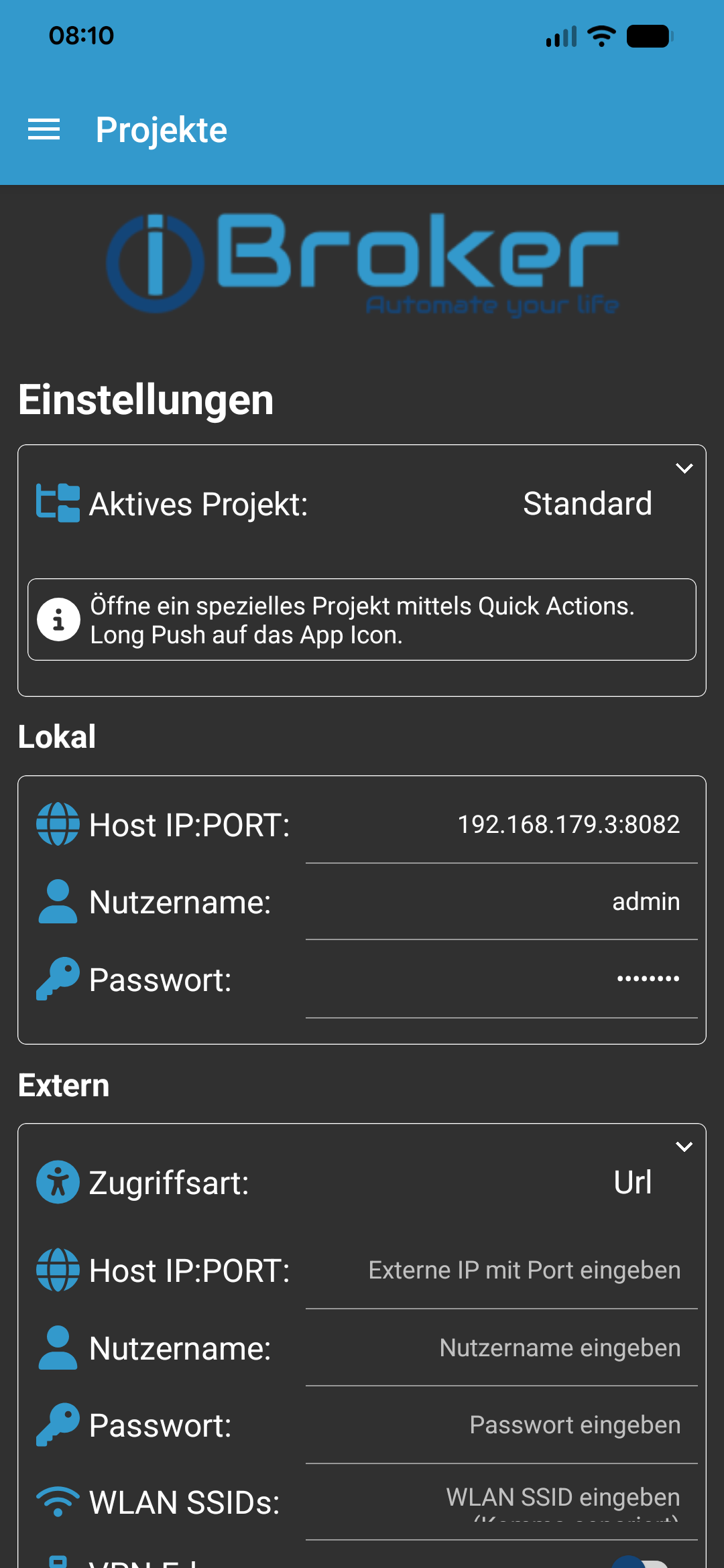This screenshot has width=724, height=1568.
Task: Tap the accessibility icon beside Zugriffsart
Action: pos(58,1182)
